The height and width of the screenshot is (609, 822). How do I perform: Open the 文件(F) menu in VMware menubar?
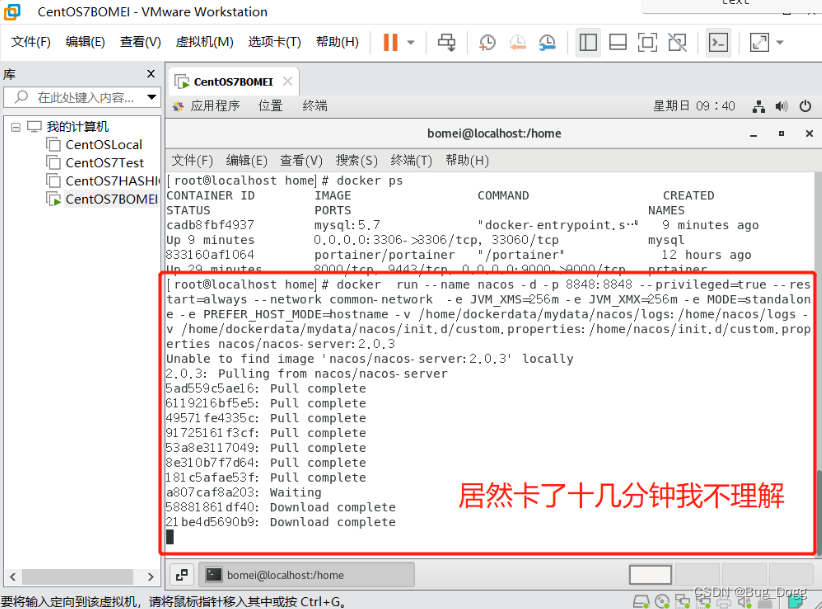31,42
